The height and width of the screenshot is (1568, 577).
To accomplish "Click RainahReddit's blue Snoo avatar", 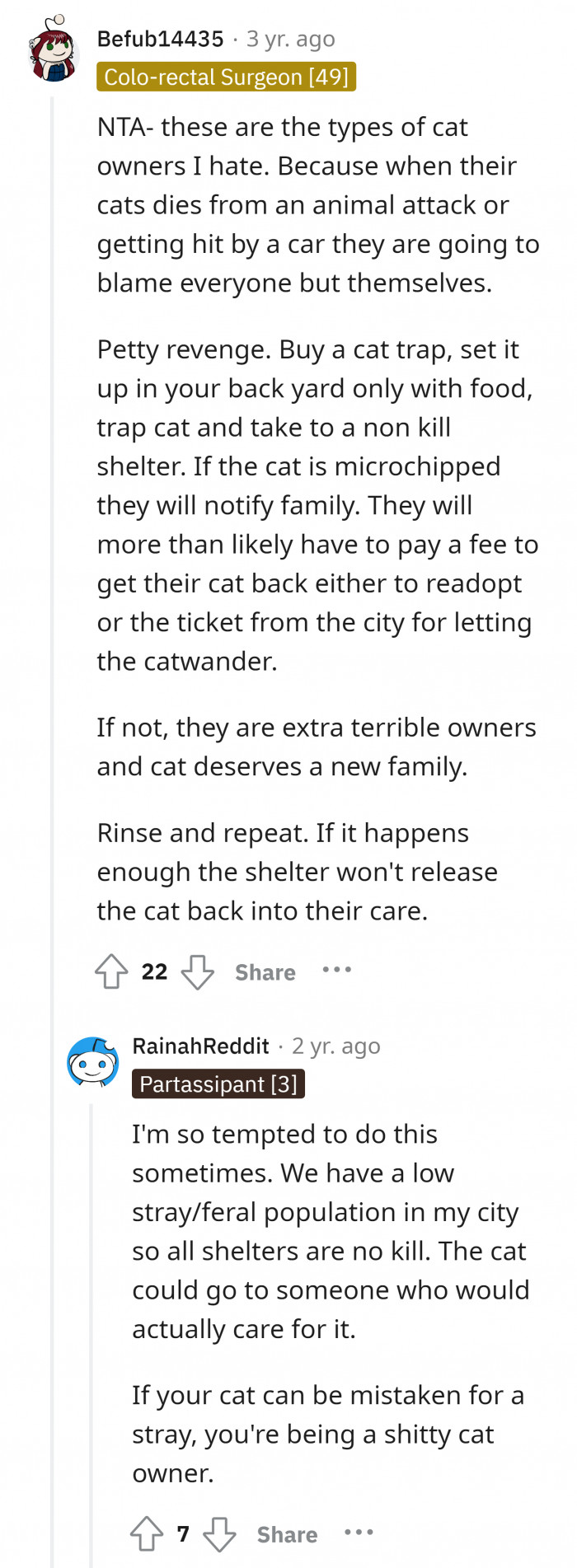I will click(92, 1063).
